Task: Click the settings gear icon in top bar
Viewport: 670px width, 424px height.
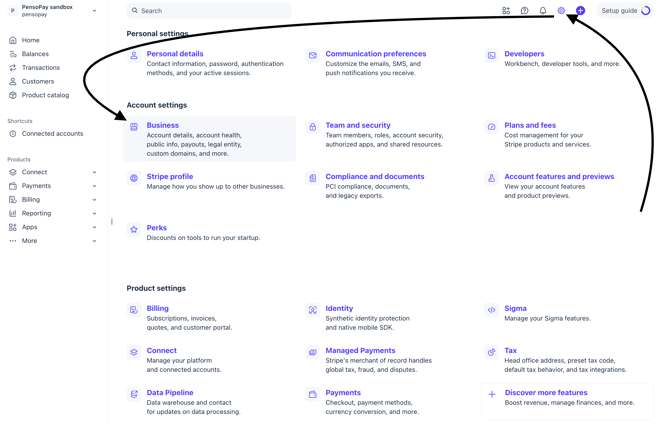Action: [x=561, y=11]
